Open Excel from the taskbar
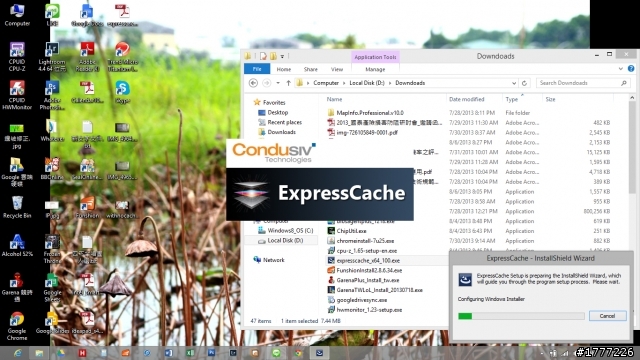 (190, 353)
